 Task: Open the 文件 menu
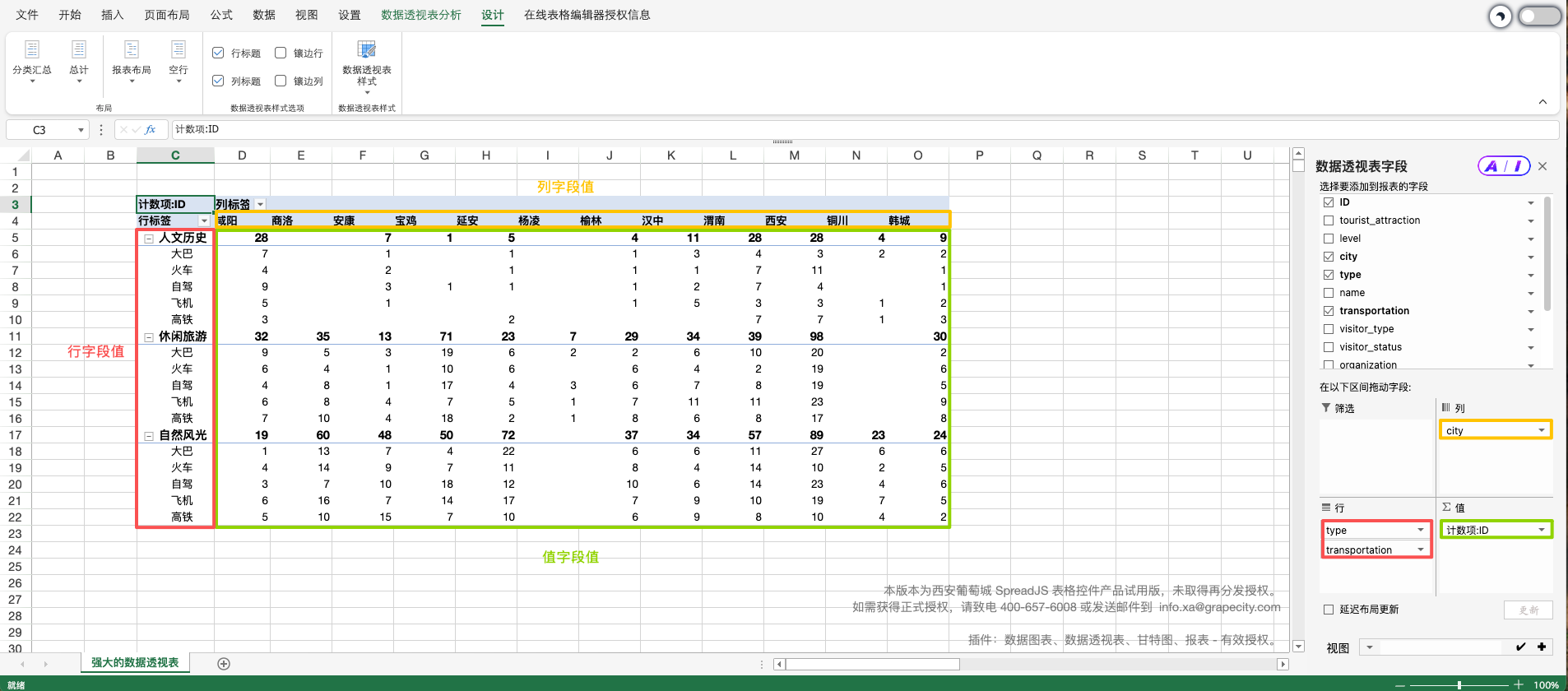point(27,15)
